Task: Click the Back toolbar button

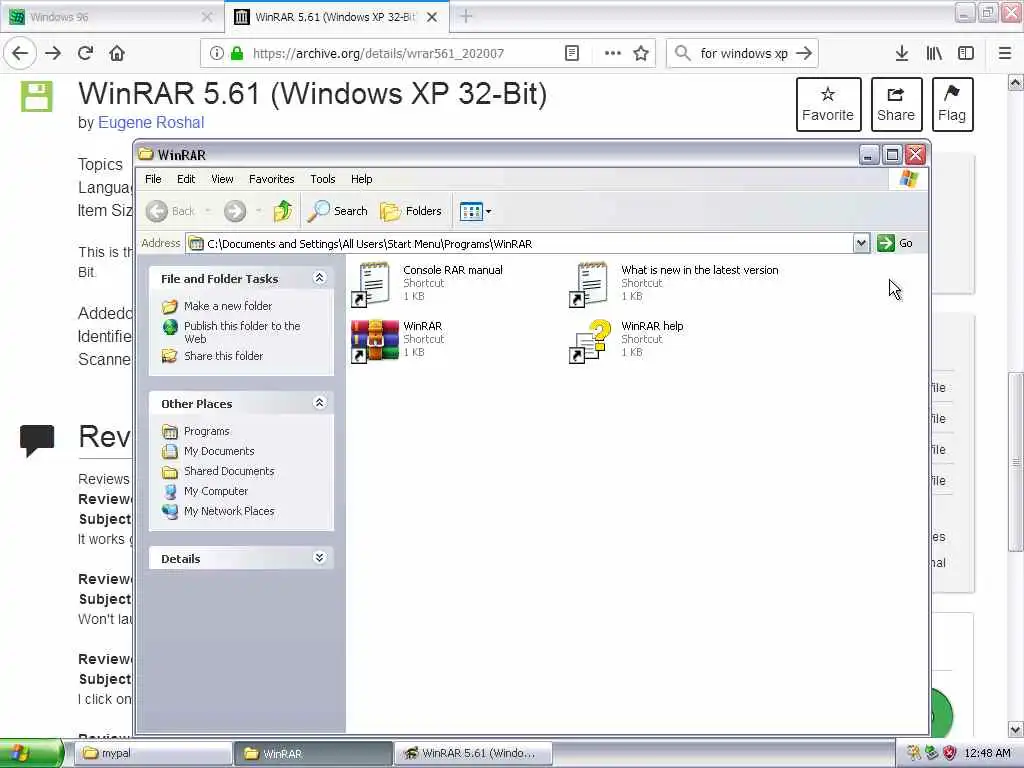Action: tap(170, 211)
